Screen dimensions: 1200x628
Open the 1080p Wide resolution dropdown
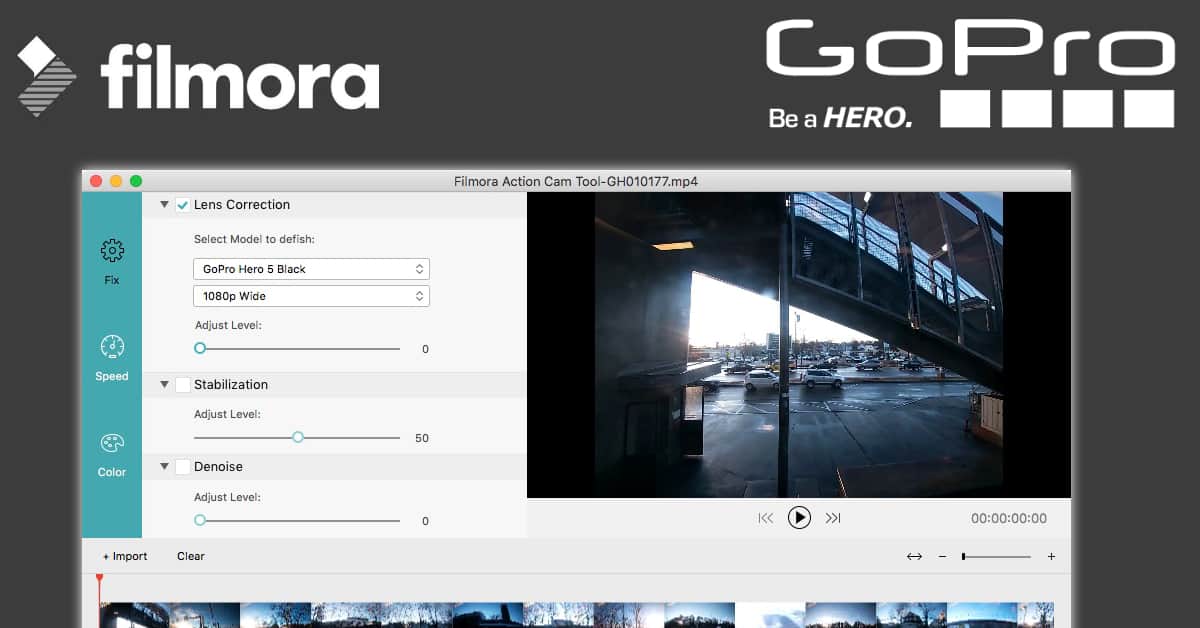click(x=311, y=296)
